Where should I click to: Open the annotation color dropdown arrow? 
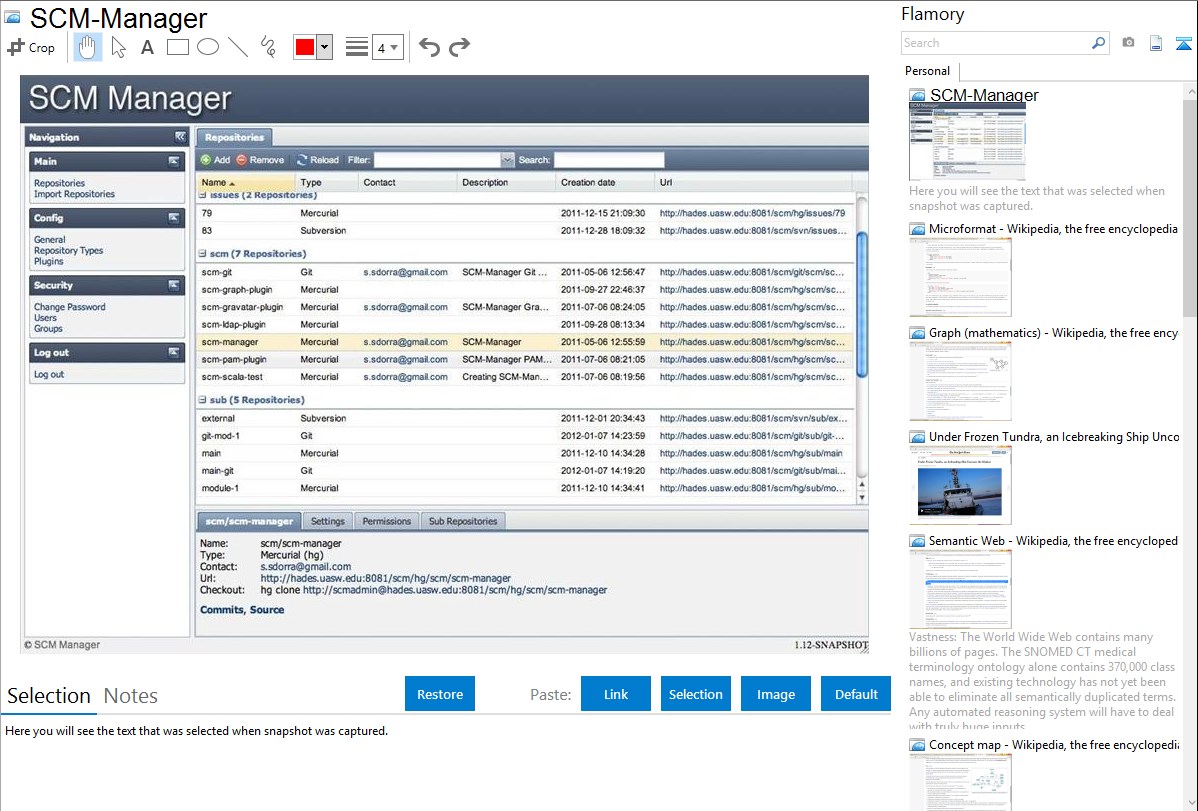[324, 47]
